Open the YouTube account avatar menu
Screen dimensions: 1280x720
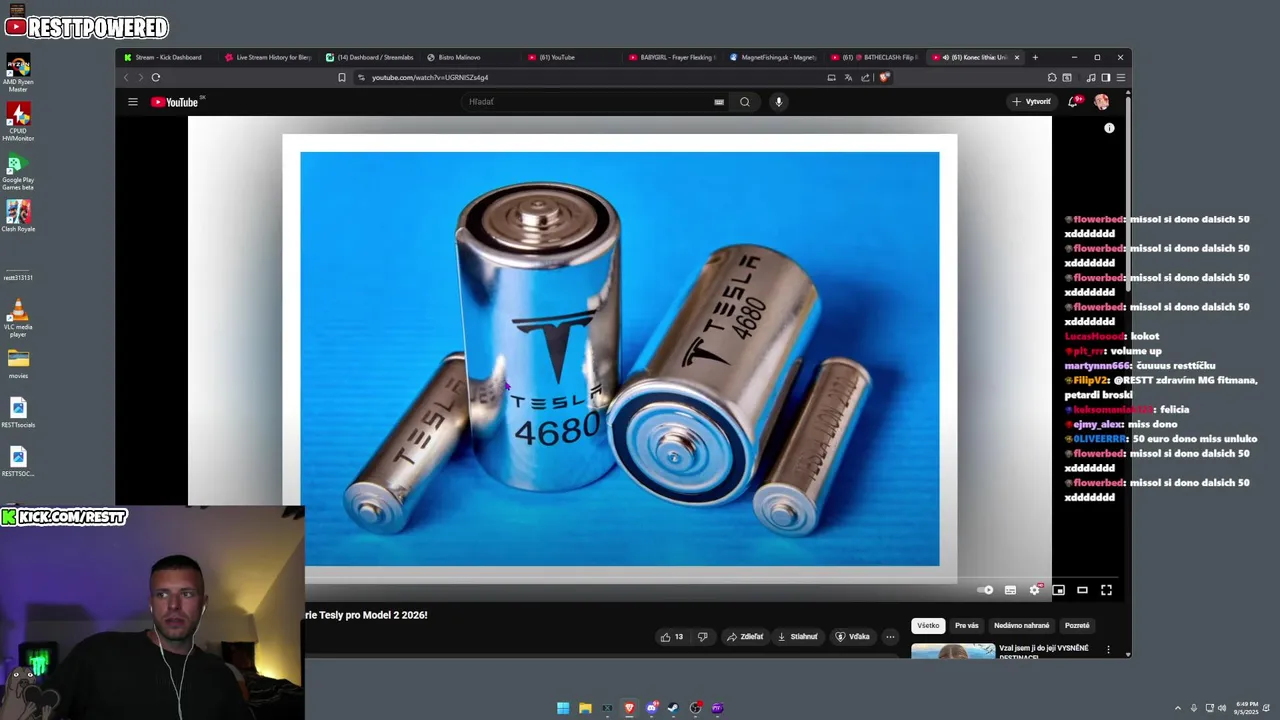[1101, 102]
